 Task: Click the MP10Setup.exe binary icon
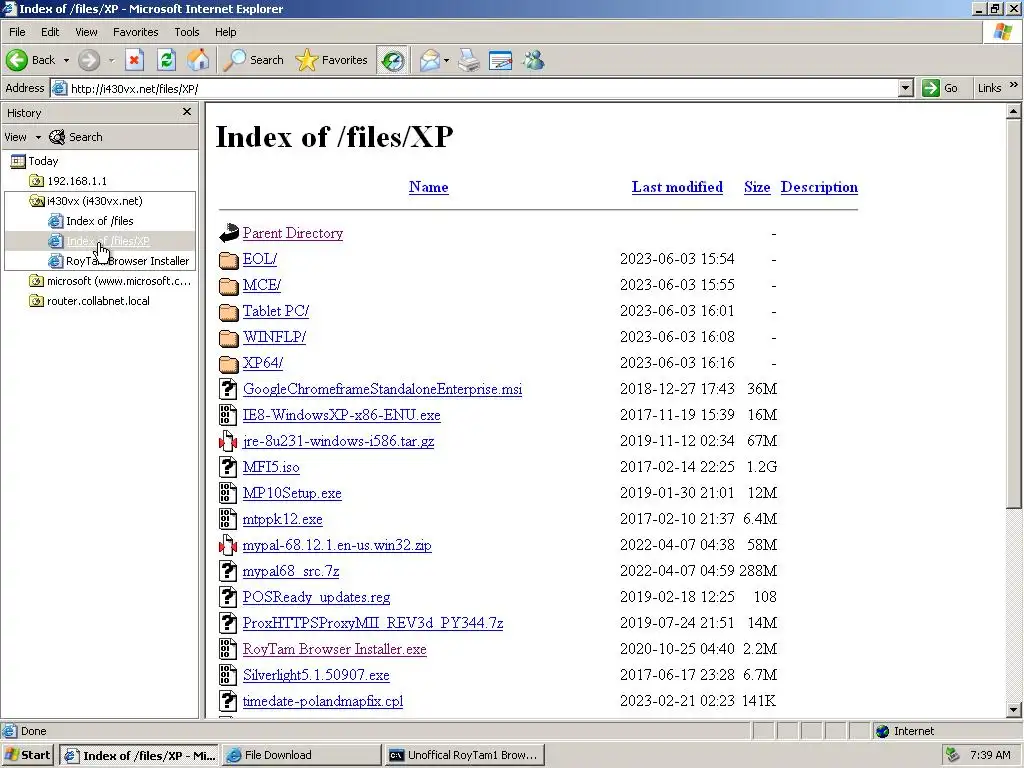point(228,493)
